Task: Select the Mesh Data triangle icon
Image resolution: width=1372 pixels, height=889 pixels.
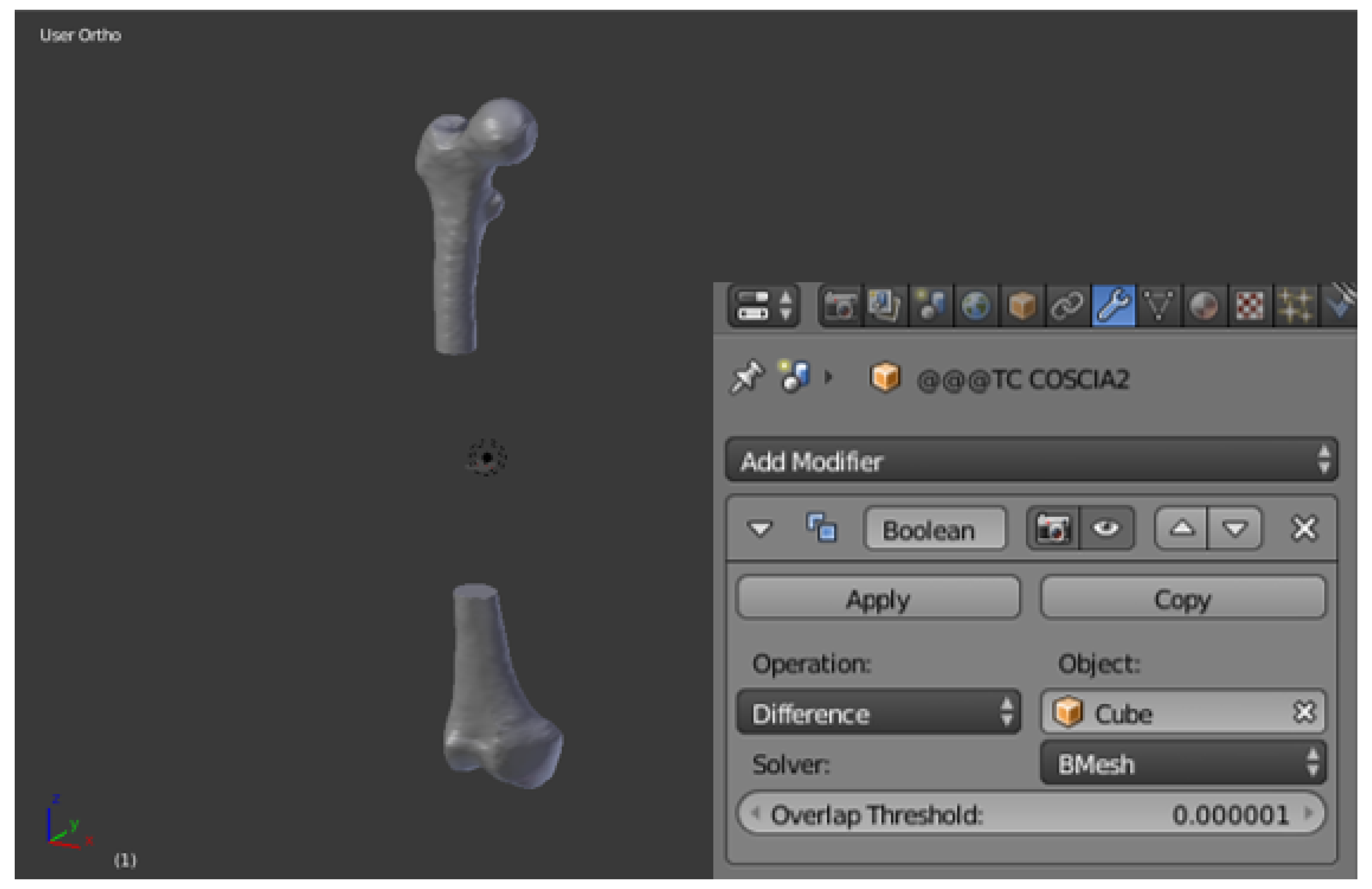Action: coord(1158,306)
